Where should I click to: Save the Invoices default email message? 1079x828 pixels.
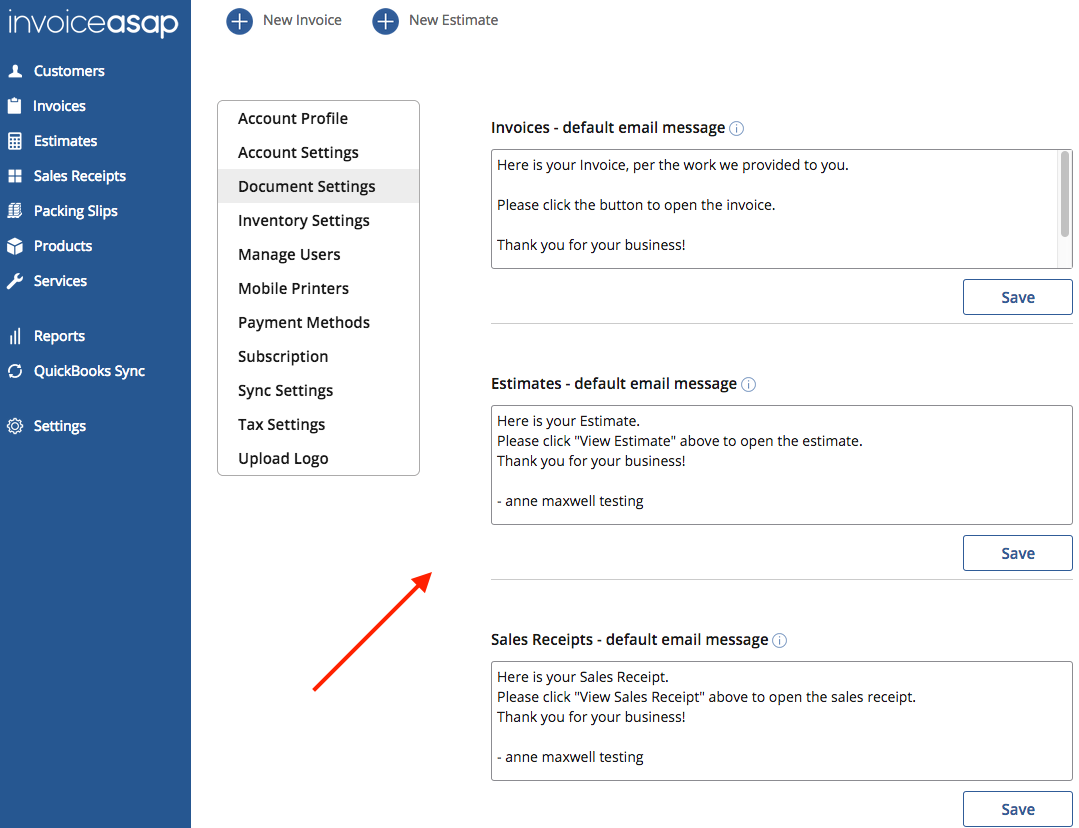tap(1017, 297)
